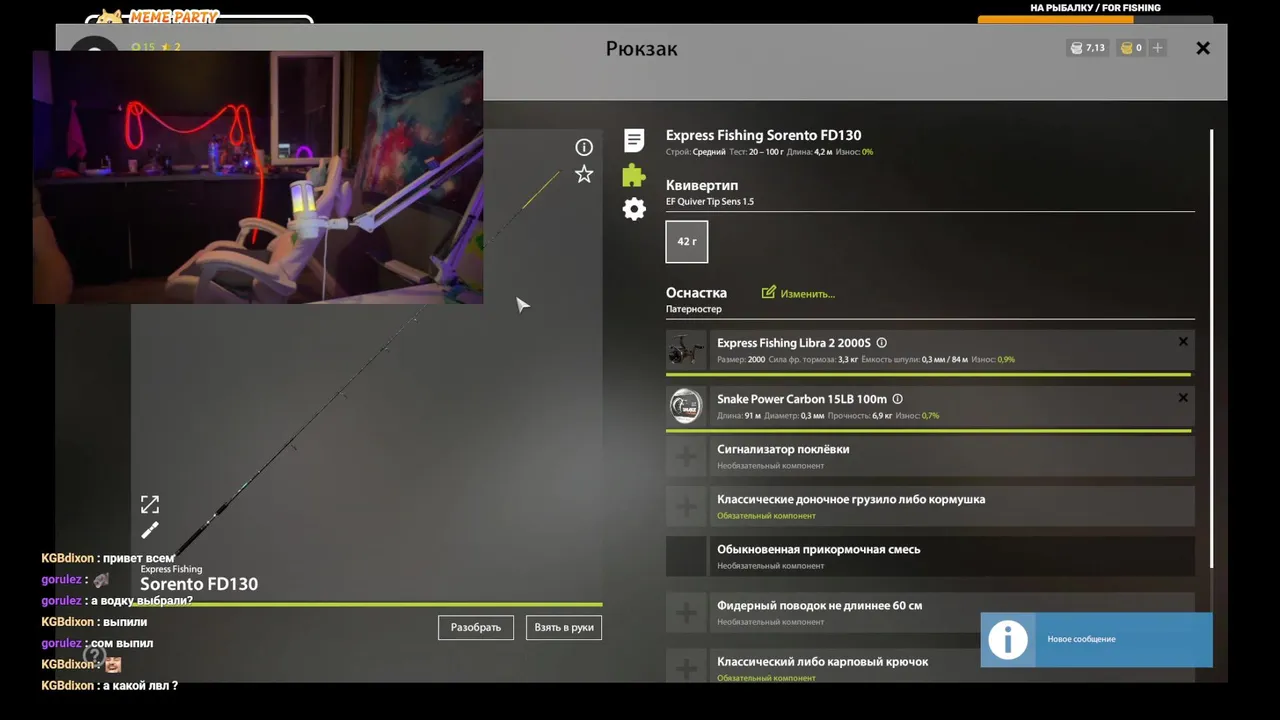The height and width of the screenshot is (720, 1280).
Task: Select the 42 г quivertip box
Action: coord(687,241)
